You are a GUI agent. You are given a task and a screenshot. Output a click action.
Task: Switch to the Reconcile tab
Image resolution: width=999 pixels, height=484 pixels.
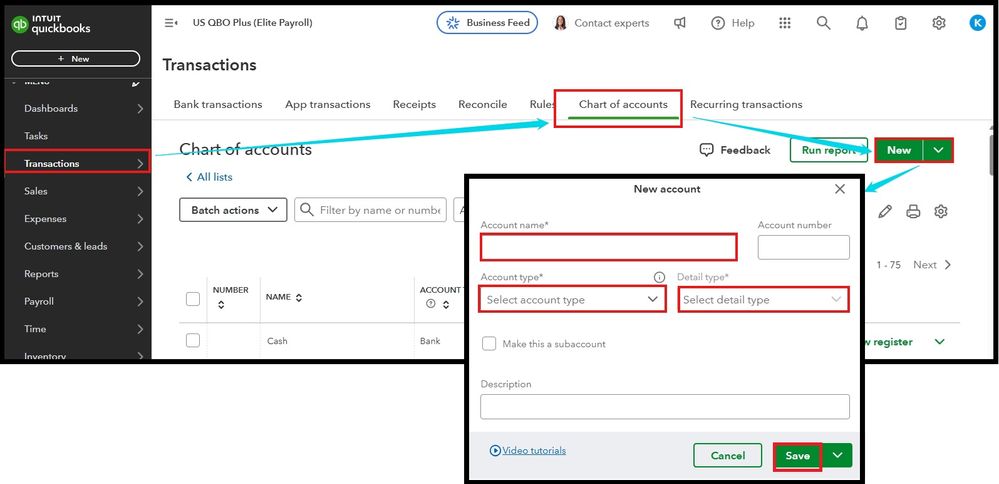click(x=483, y=104)
